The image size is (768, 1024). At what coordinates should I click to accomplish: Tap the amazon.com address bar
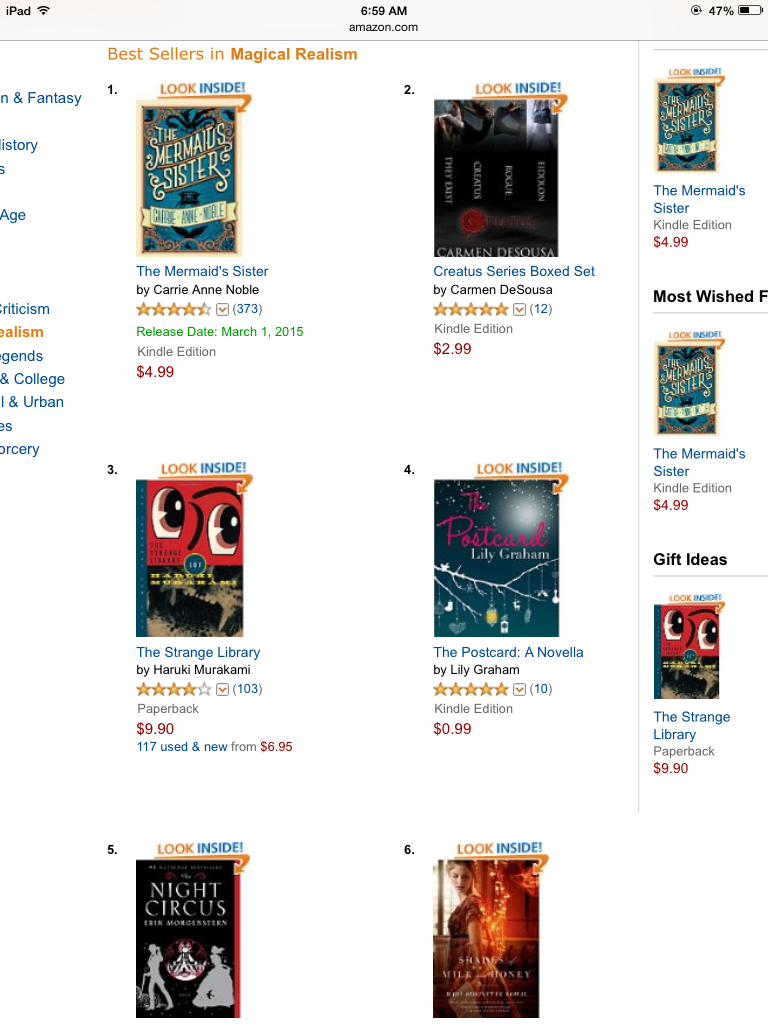[383, 27]
